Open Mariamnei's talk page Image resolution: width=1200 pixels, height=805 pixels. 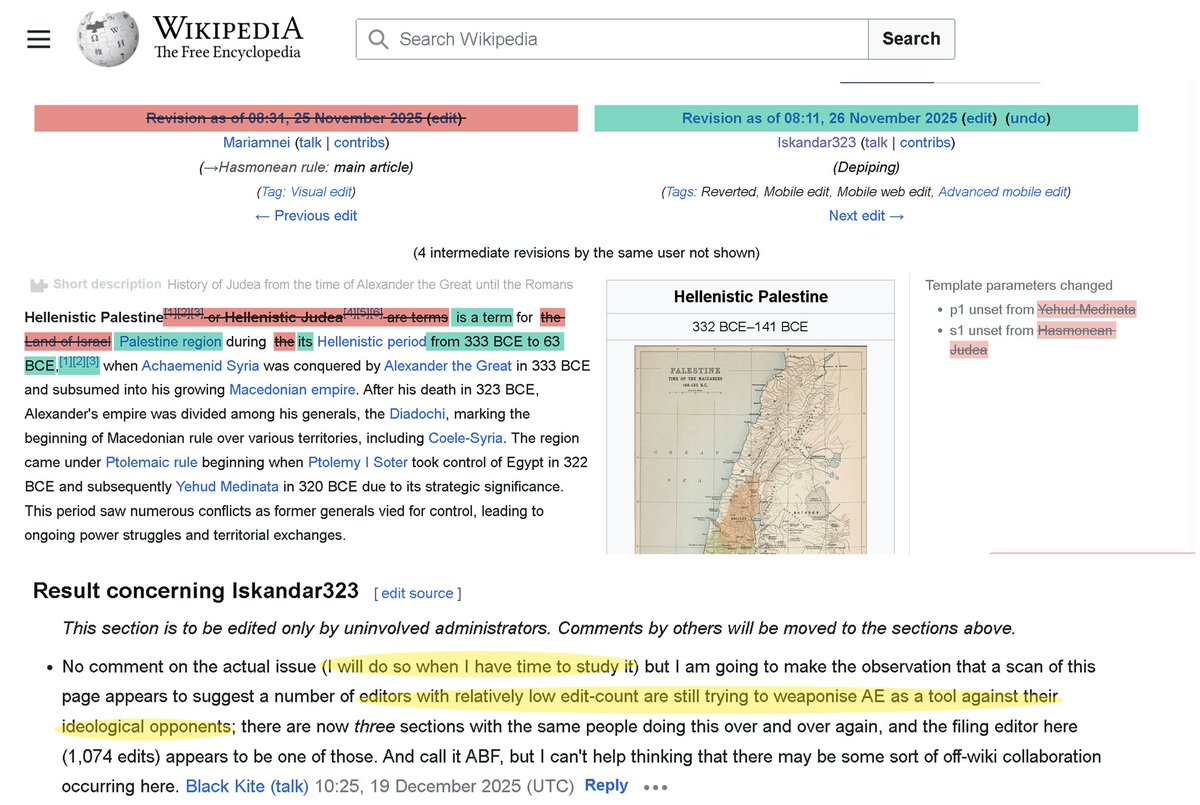(x=310, y=143)
